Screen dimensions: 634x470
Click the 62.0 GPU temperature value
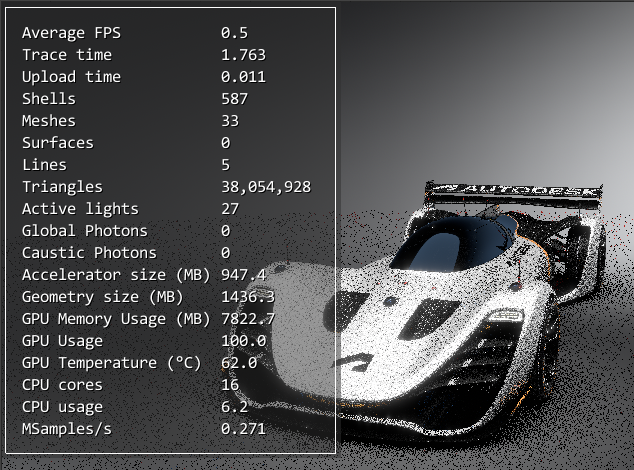pos(239,363)
